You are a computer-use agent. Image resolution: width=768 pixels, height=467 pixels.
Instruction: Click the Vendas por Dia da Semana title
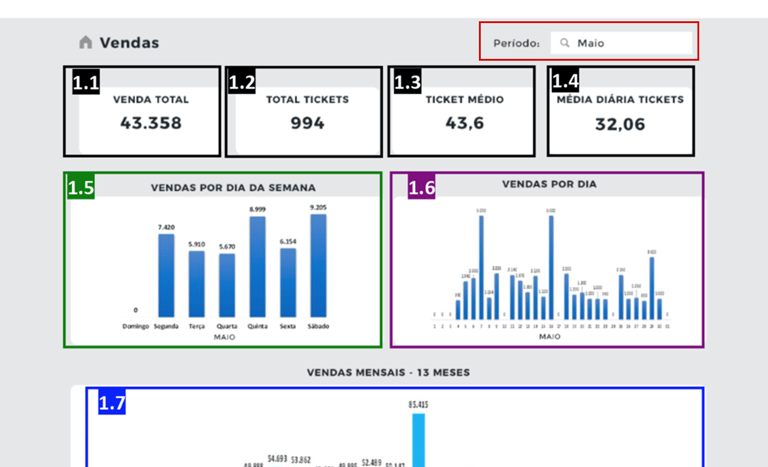coord(233,188)
